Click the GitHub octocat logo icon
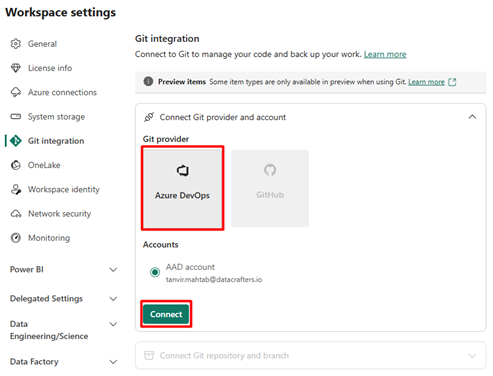The image size is (493, 376). pos(270,170)
